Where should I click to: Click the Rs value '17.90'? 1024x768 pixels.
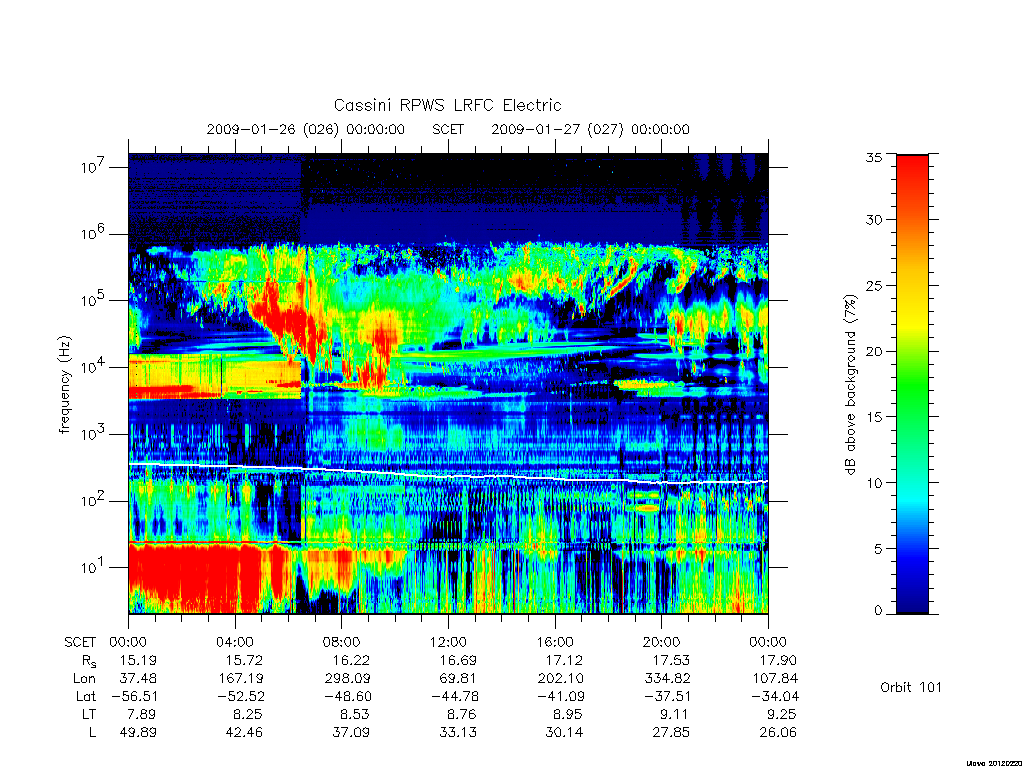[778, 660]
